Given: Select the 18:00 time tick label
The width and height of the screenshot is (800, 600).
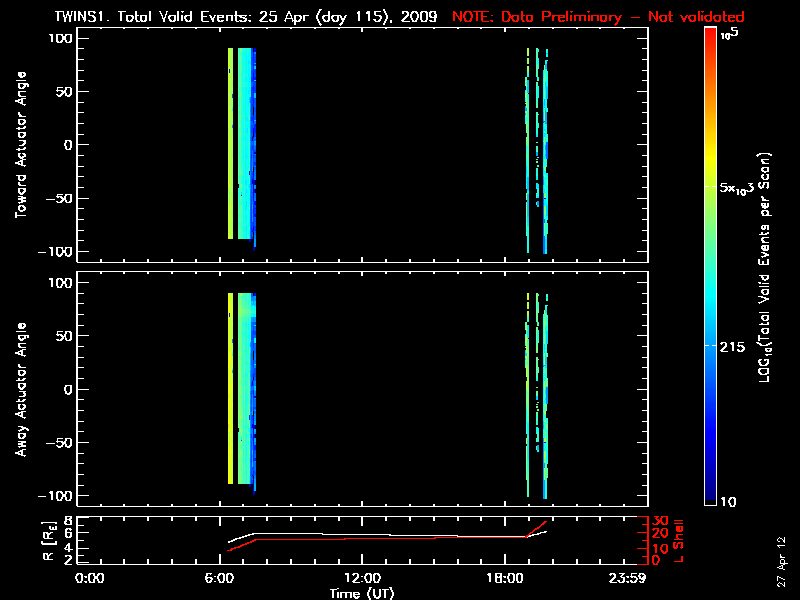Looking at the screenshot, I should tap(497, 579).
